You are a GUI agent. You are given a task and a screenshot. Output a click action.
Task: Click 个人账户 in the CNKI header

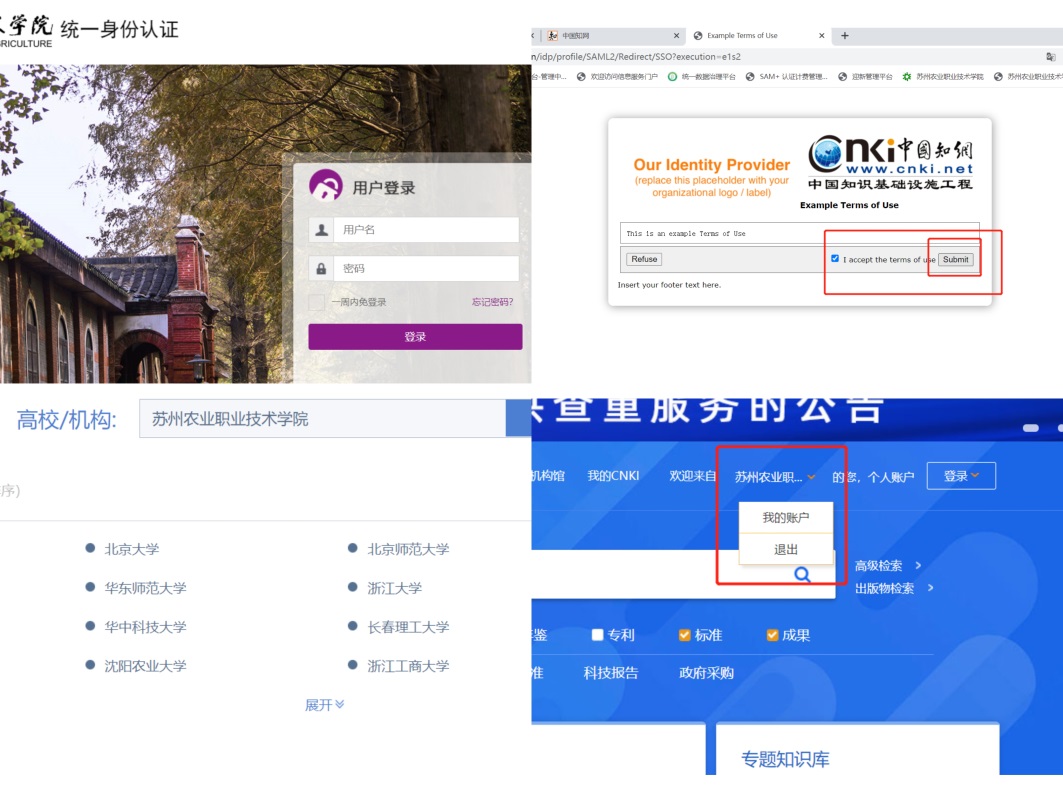(x=891, y=477)
